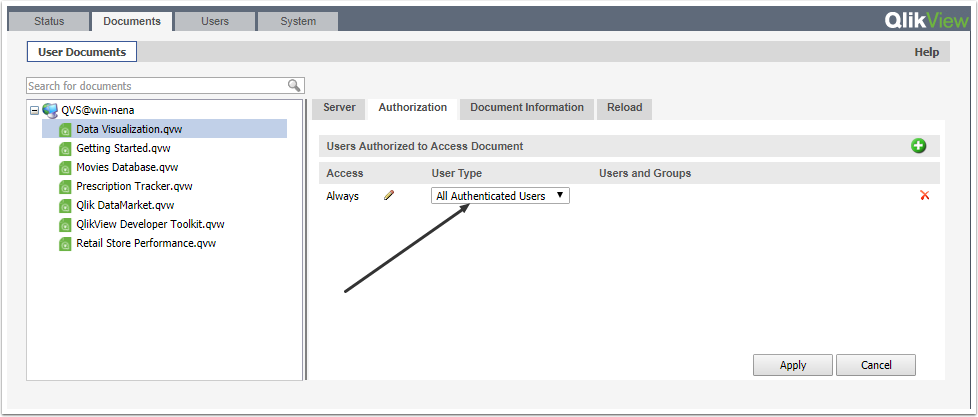The image size is (978, 417).
Task: Select Movies Database.qvw document
Action: tap(127, 168)
